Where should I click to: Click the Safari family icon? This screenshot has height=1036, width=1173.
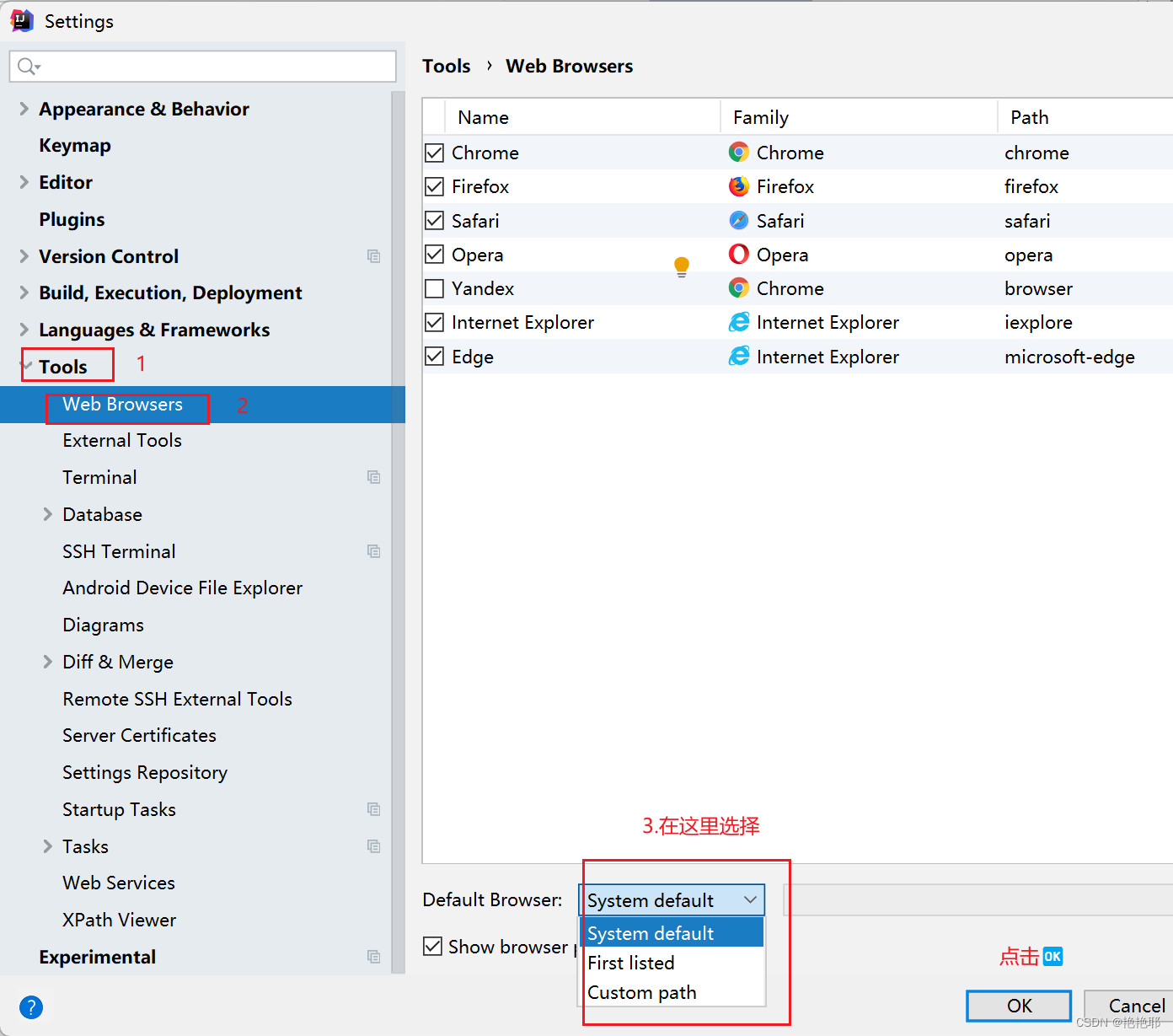[x=739, y=221]
